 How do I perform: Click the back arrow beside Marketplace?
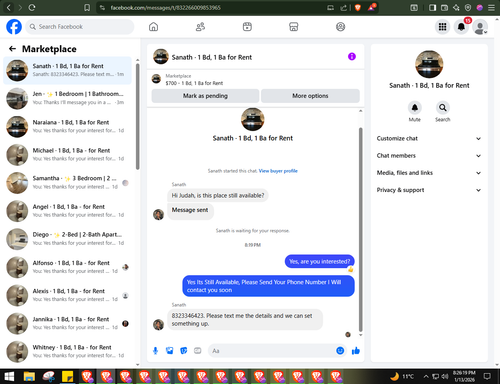[x=12, y=49]
